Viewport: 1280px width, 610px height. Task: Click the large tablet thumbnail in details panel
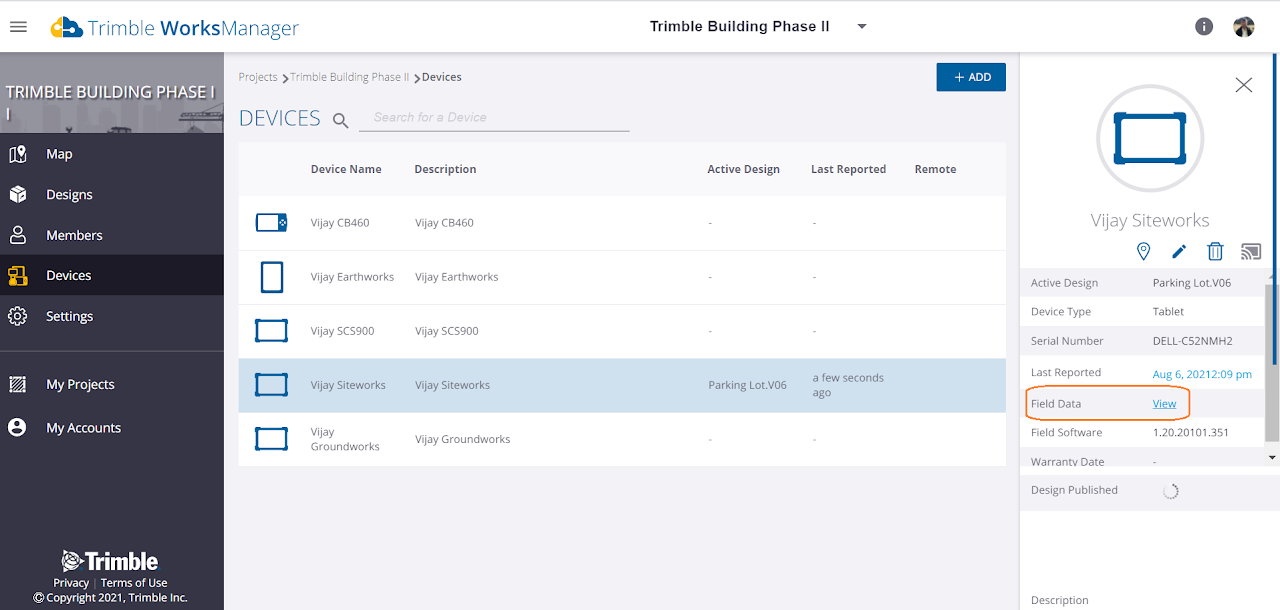[x=1150, y=138]
